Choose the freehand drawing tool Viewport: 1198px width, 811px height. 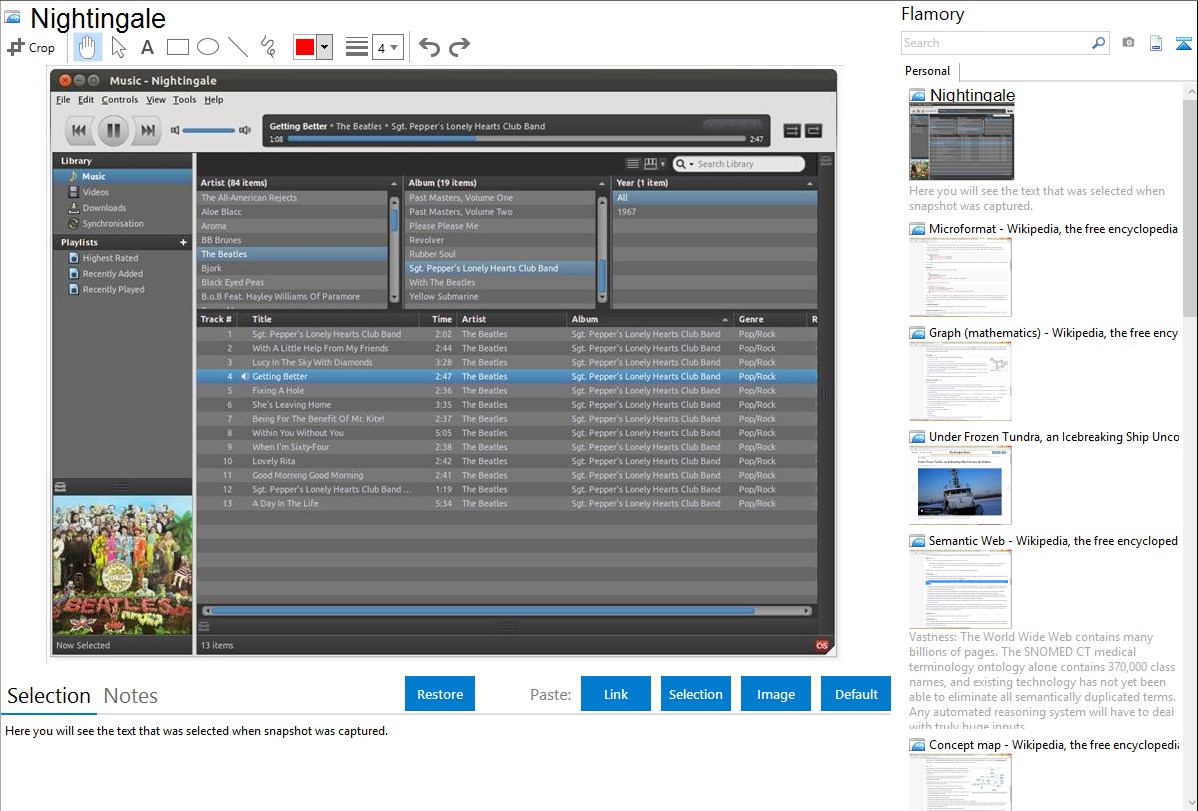pyautogui.click(x=268, y=47)
